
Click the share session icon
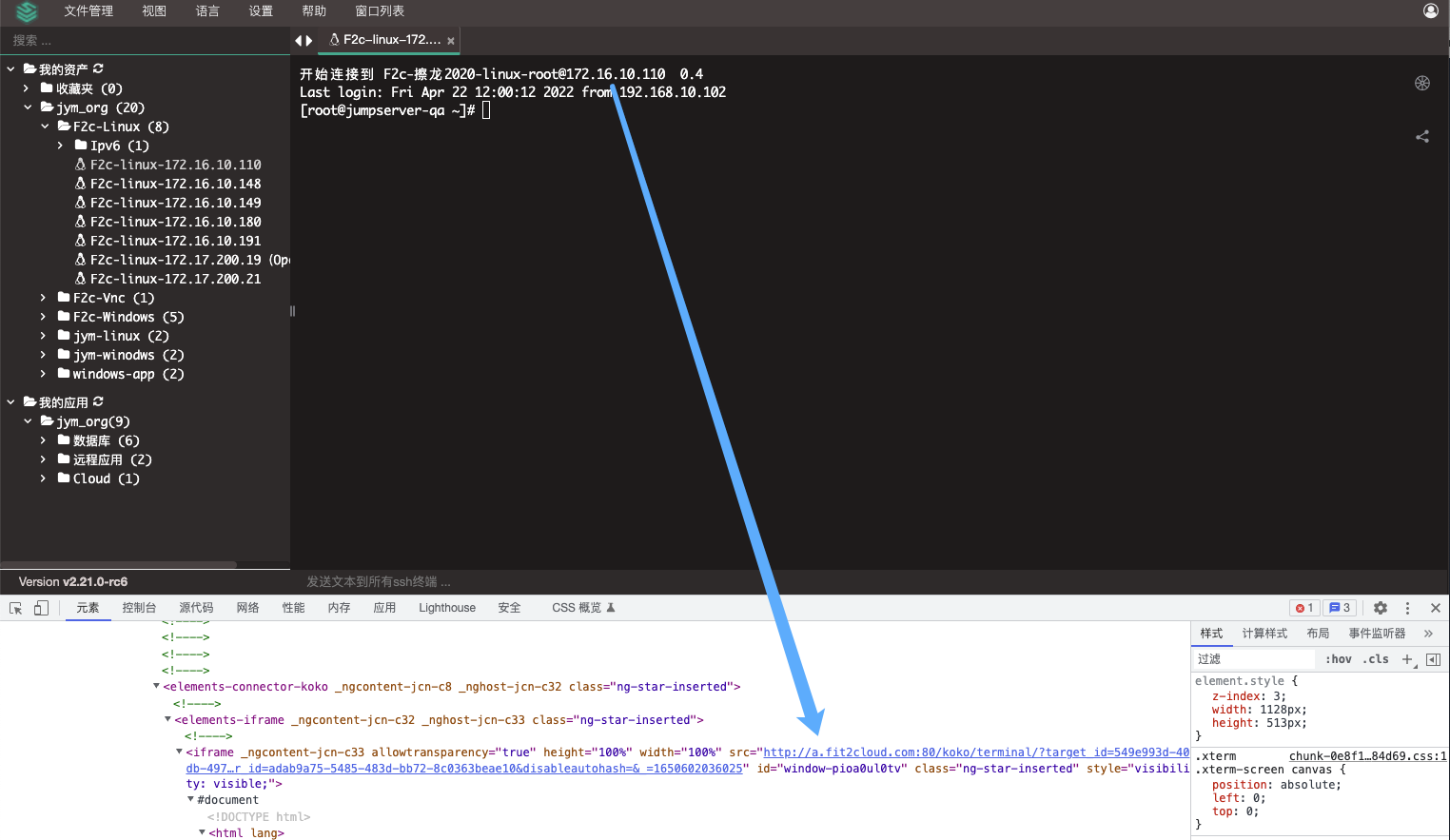(x=1421, y=136)
